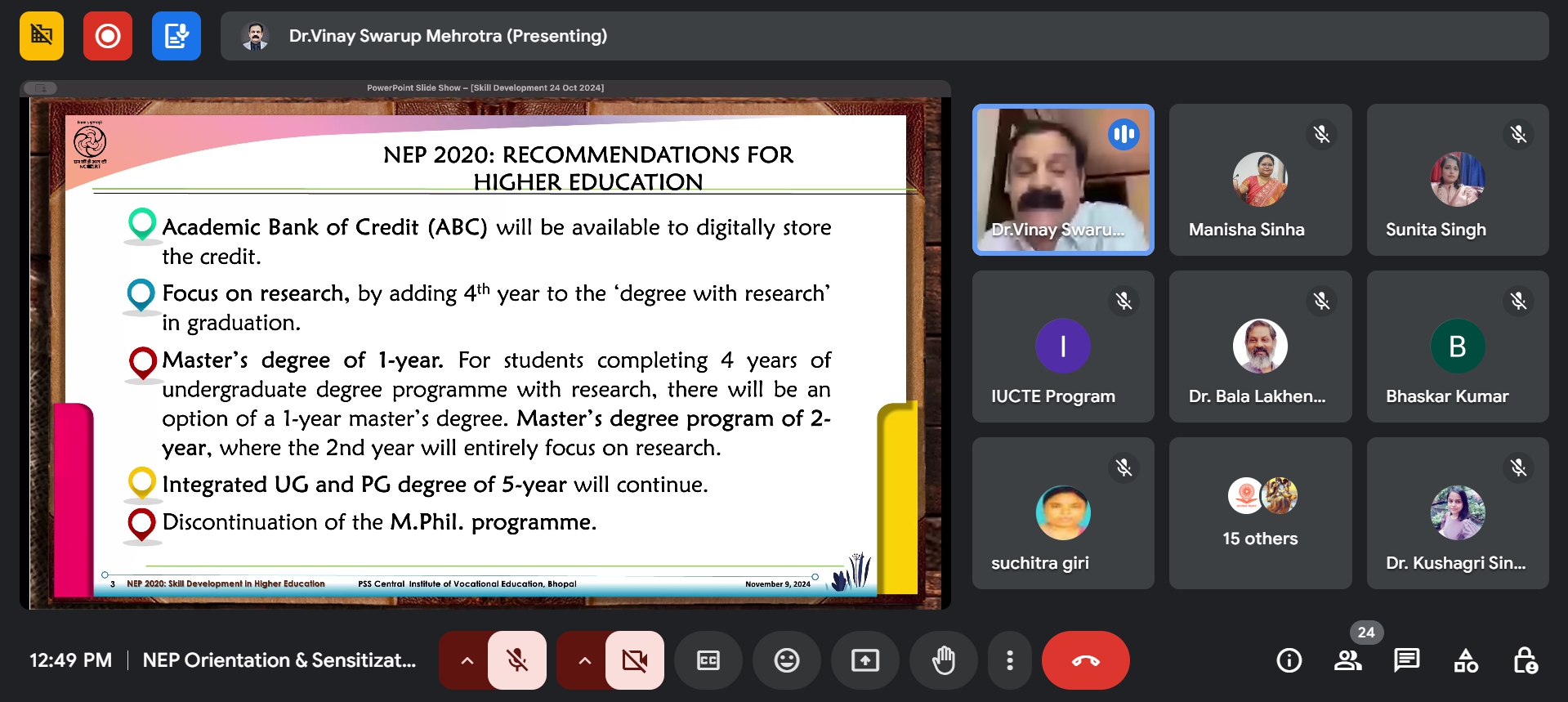
Task: Open host controls lock icon
Action: [1525, 660]
